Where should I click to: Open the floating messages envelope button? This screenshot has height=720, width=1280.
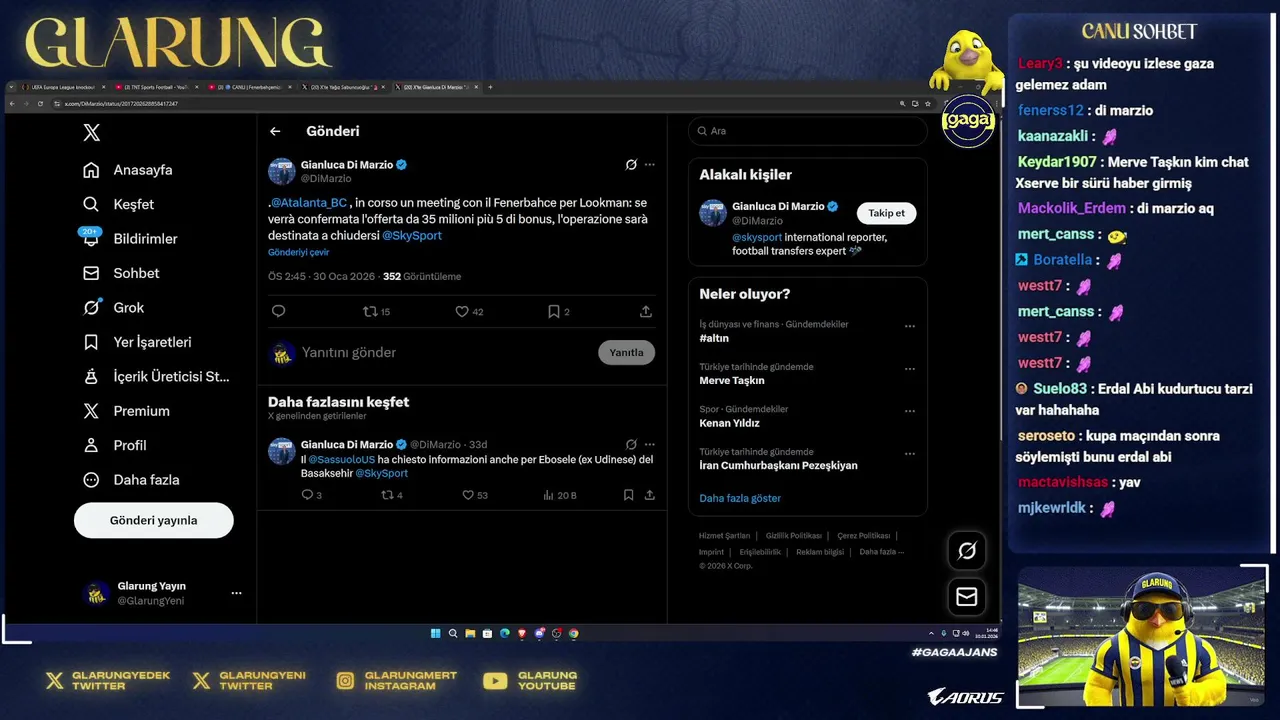tap(967, 597)
